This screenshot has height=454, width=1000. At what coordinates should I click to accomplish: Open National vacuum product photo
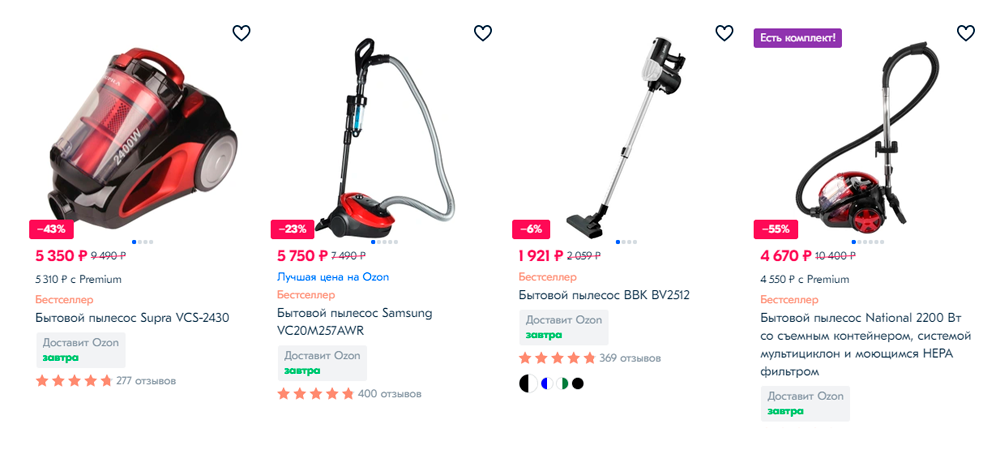click(861, 134)
